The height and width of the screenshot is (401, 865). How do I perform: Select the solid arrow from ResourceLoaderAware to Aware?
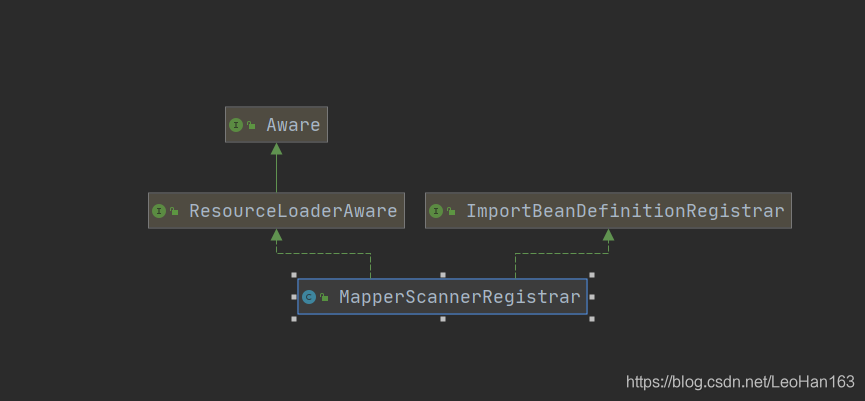tap(276, 168)
